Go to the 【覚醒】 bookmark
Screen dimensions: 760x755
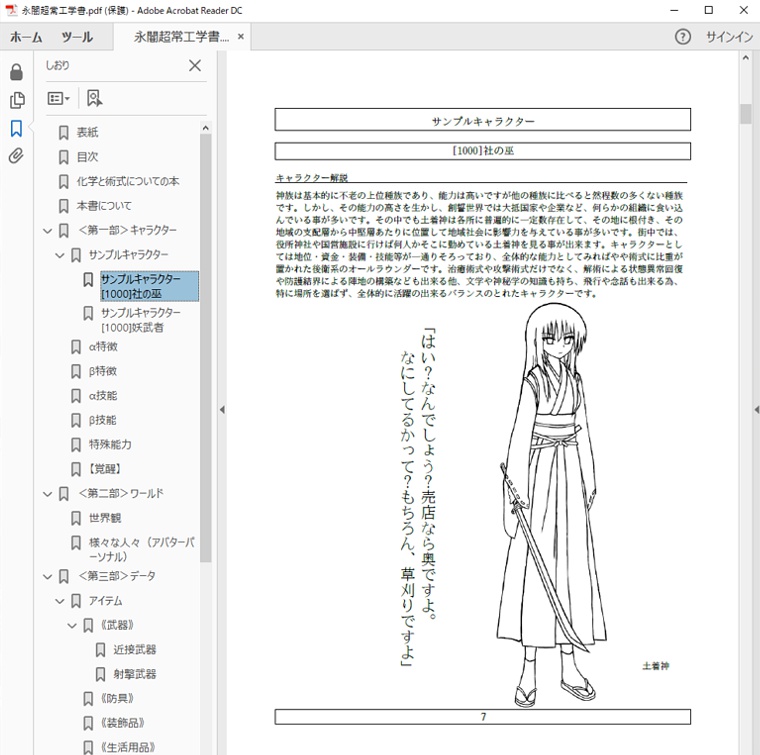pos(105,469)
